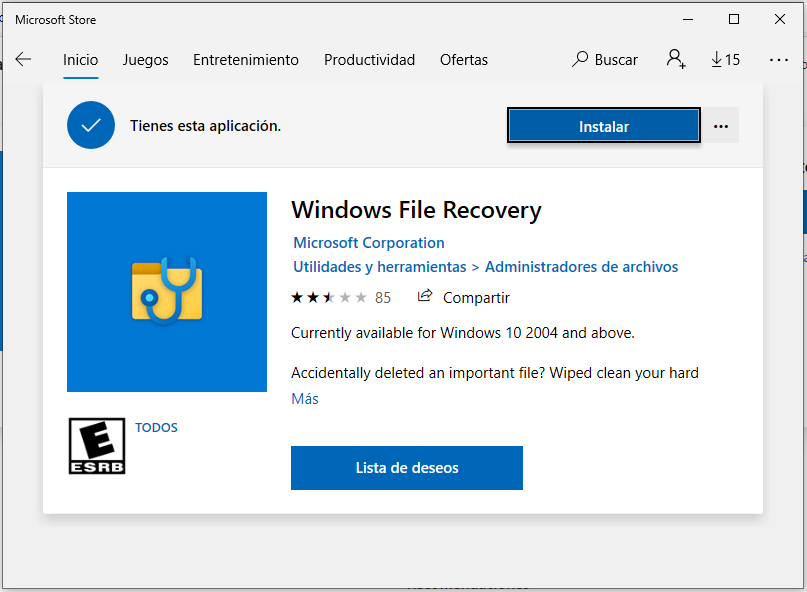
Task: Close the Microsoft Store window
Action: (x=780, y=20)
